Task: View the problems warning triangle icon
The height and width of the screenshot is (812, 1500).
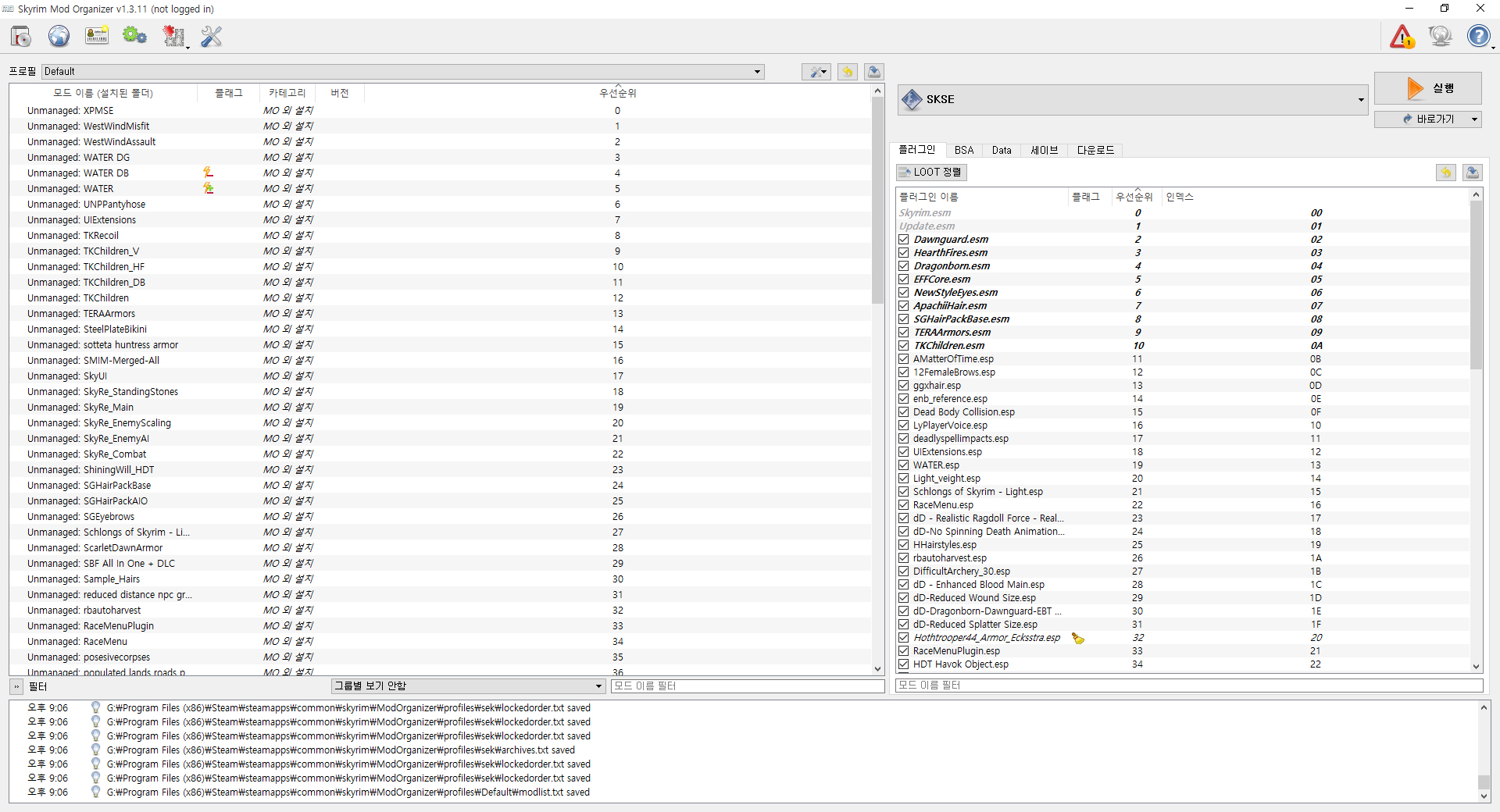Action: (1402, 36)
